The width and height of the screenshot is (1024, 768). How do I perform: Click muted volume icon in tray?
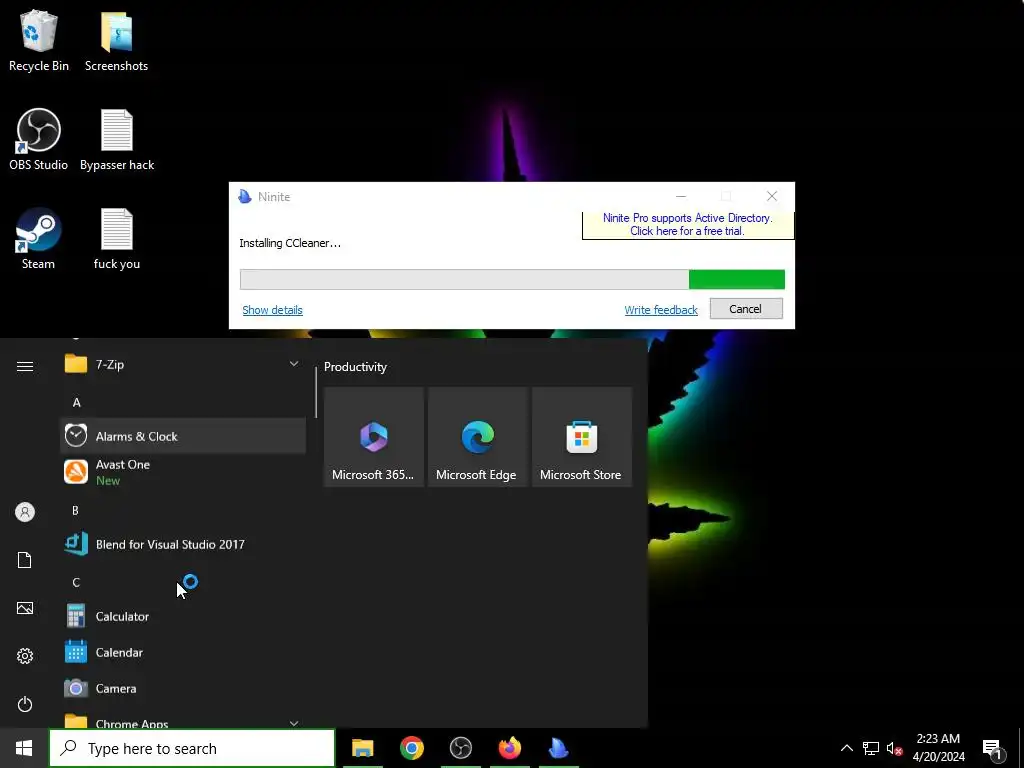(x=894, y=748)
